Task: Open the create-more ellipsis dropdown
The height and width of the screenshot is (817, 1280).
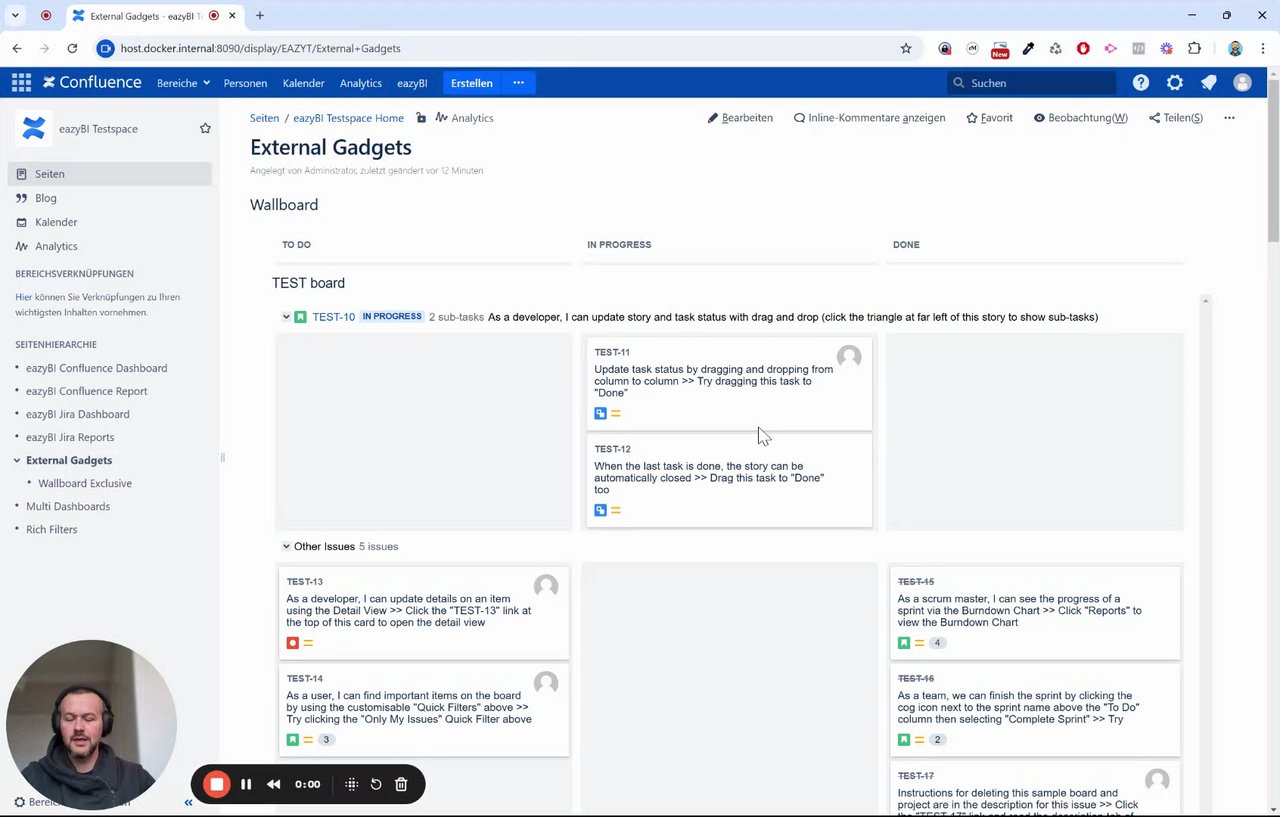Action: 518,83
